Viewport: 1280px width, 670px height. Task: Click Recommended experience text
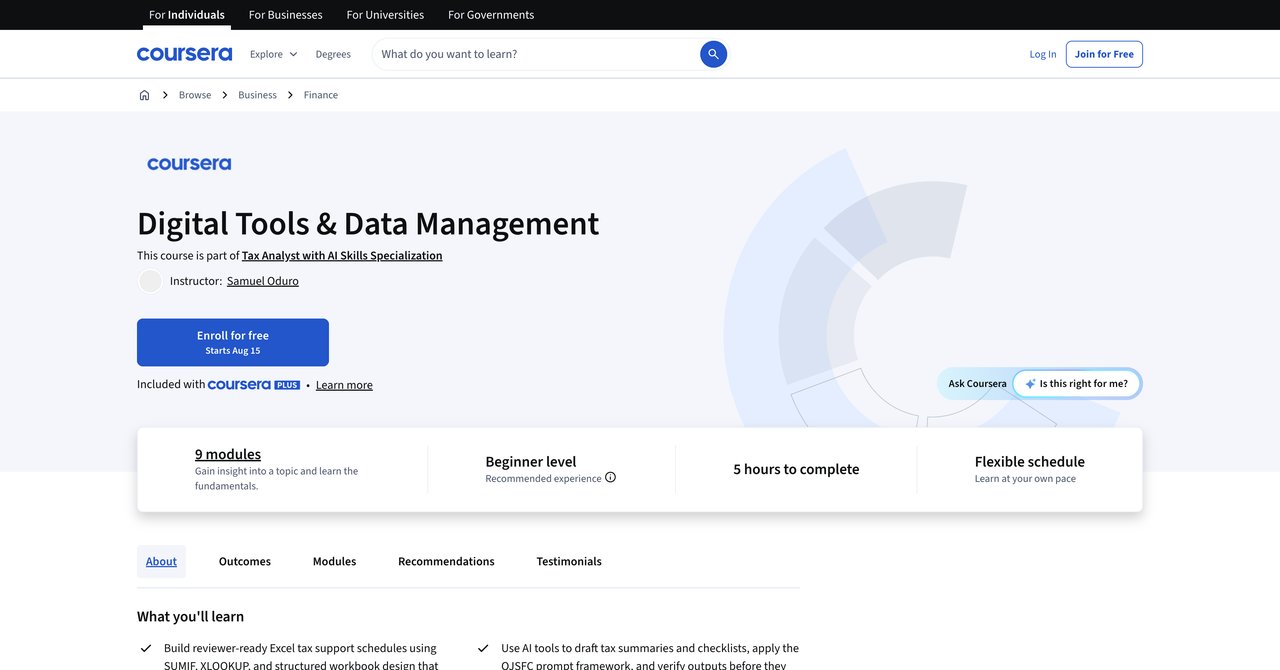[x=544, y=479]
